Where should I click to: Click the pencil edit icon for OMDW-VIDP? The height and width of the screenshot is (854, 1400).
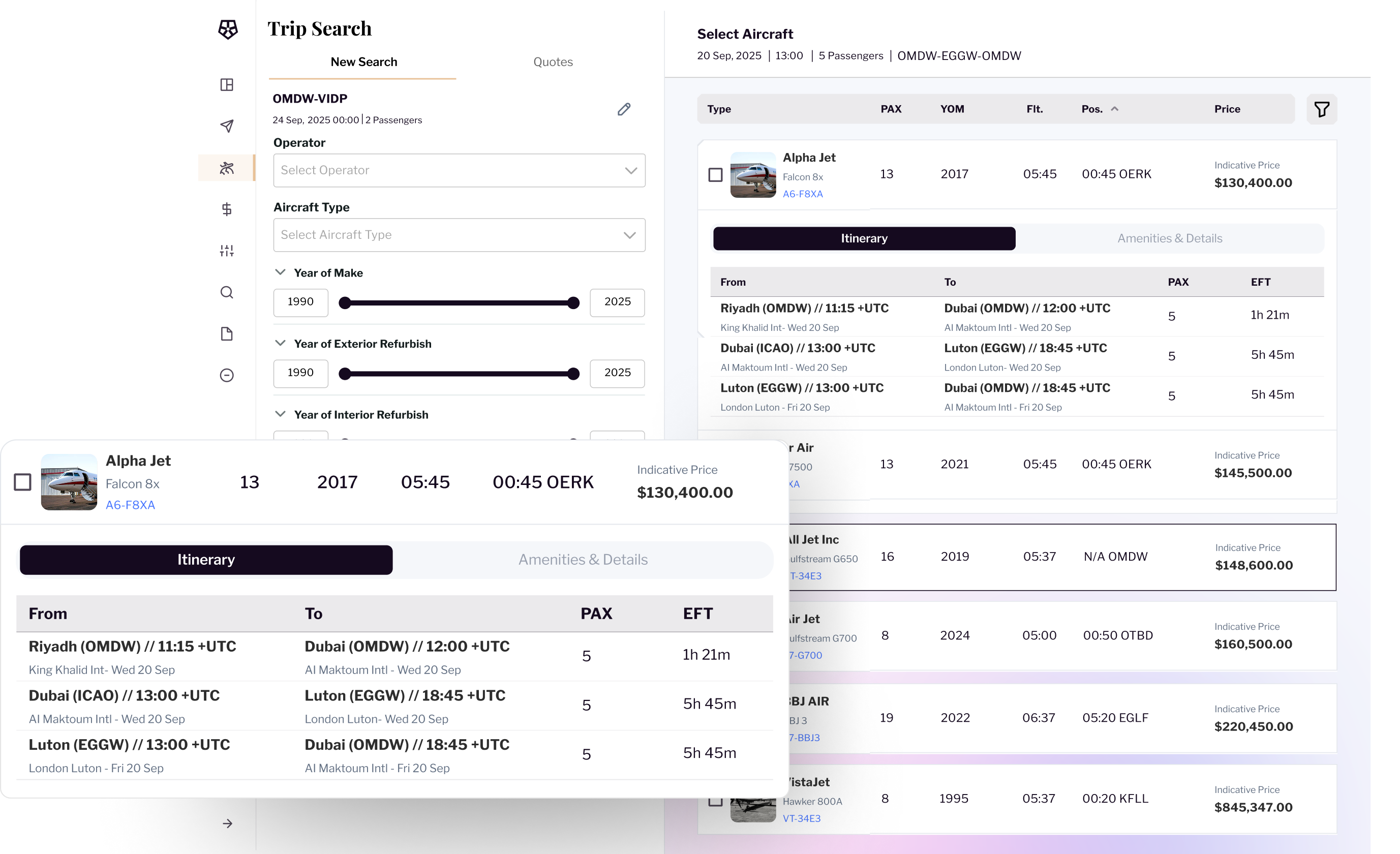point(623,109)
